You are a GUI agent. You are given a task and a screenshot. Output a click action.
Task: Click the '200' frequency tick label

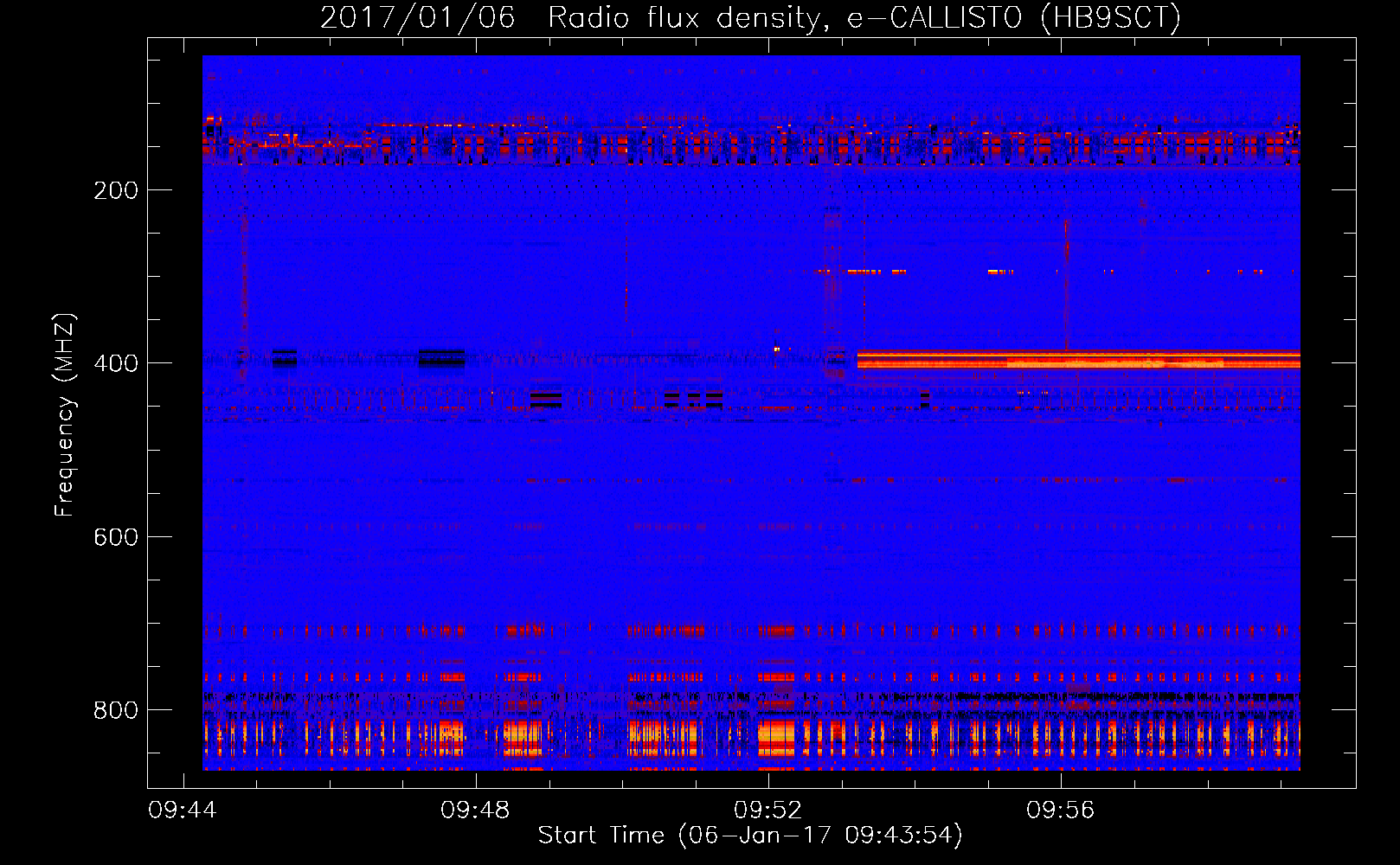116,190
